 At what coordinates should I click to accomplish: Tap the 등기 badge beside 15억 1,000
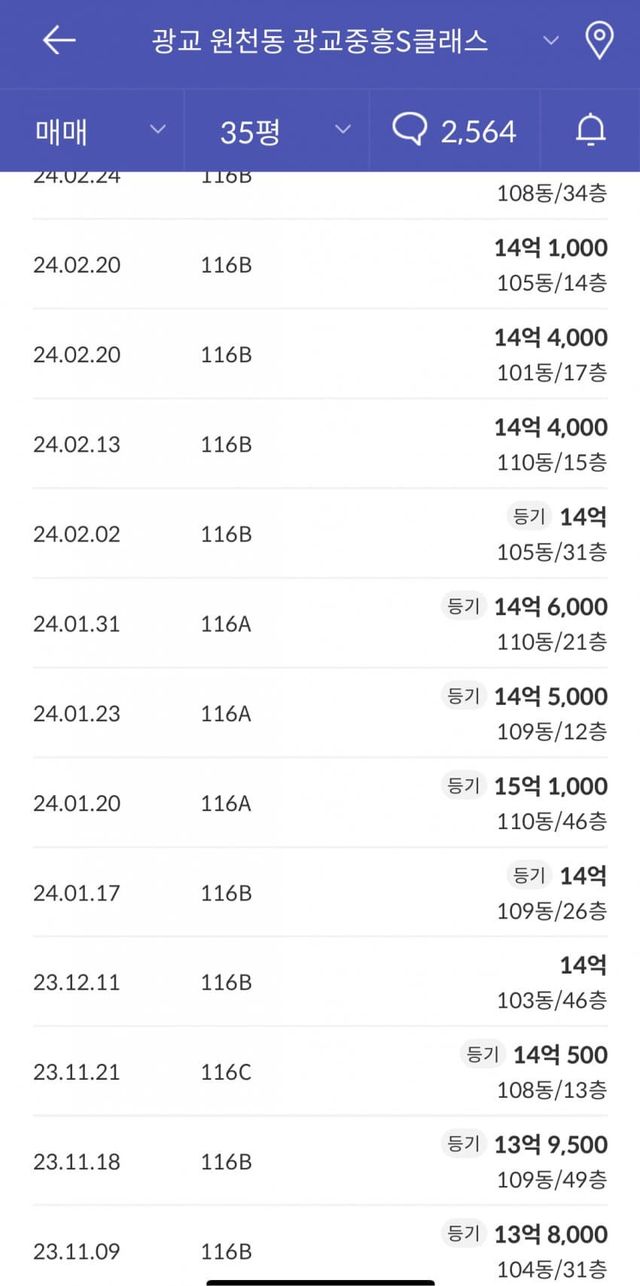[463, 786]
